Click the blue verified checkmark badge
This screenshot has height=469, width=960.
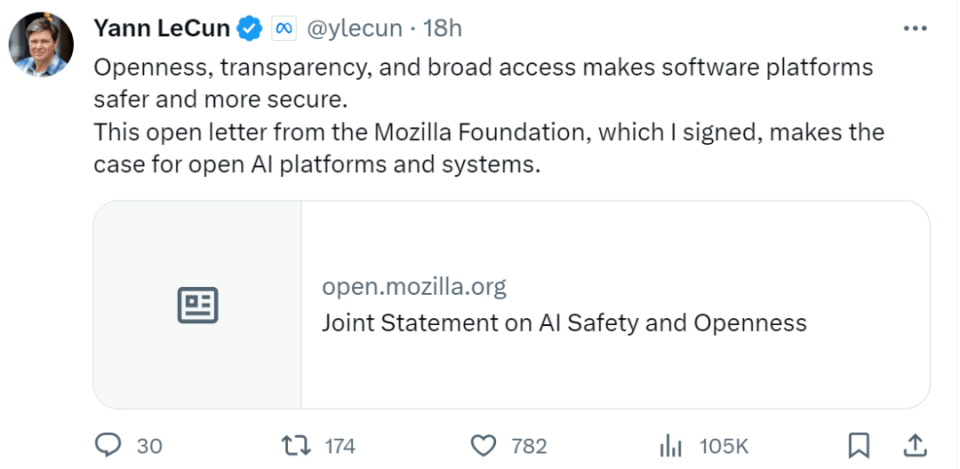[248, 29]
